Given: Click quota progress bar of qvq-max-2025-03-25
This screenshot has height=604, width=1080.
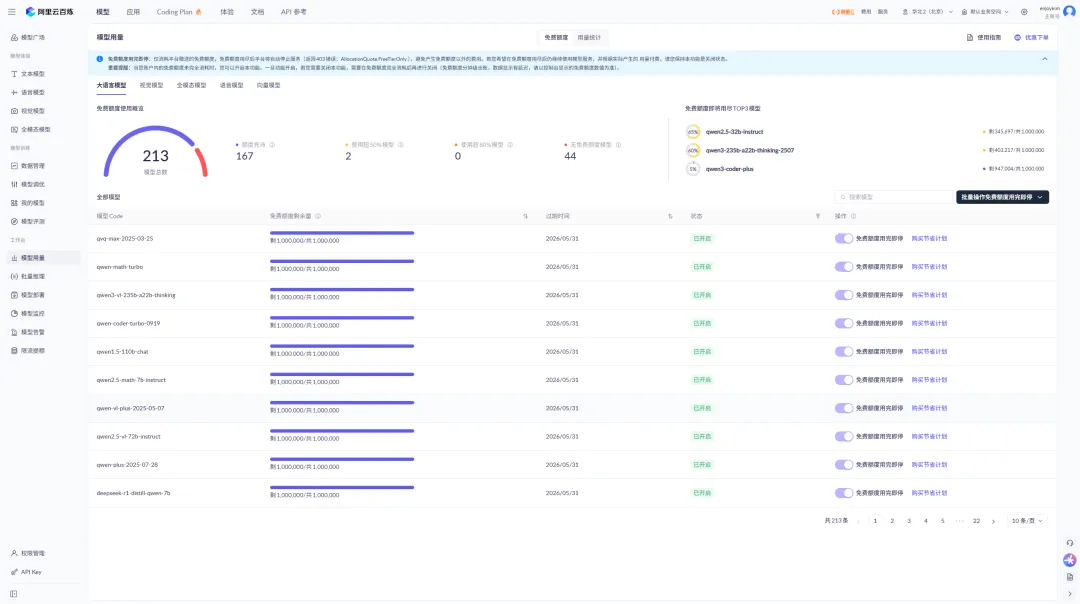Looking at the screenshot, I should coord(342,233).
